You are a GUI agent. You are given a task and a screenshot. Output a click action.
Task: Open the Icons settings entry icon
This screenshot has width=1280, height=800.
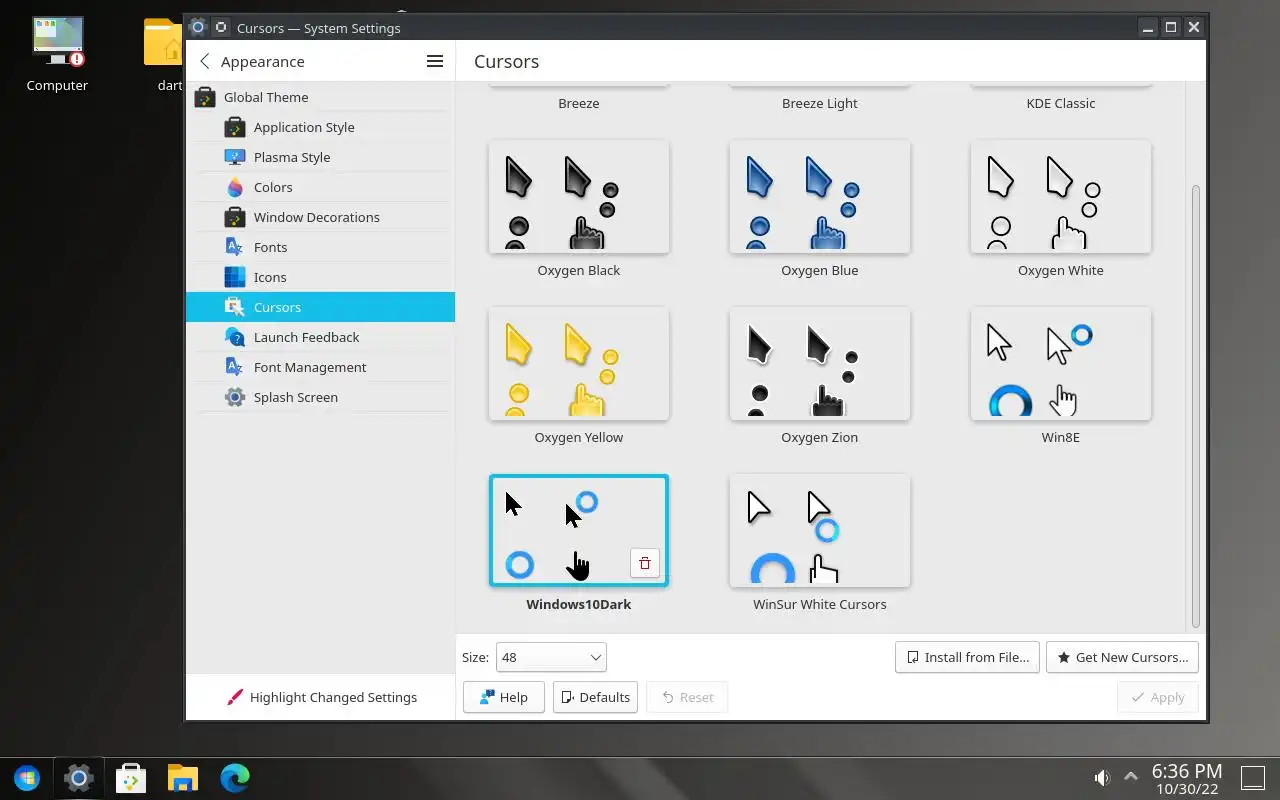tap(235, 277)
